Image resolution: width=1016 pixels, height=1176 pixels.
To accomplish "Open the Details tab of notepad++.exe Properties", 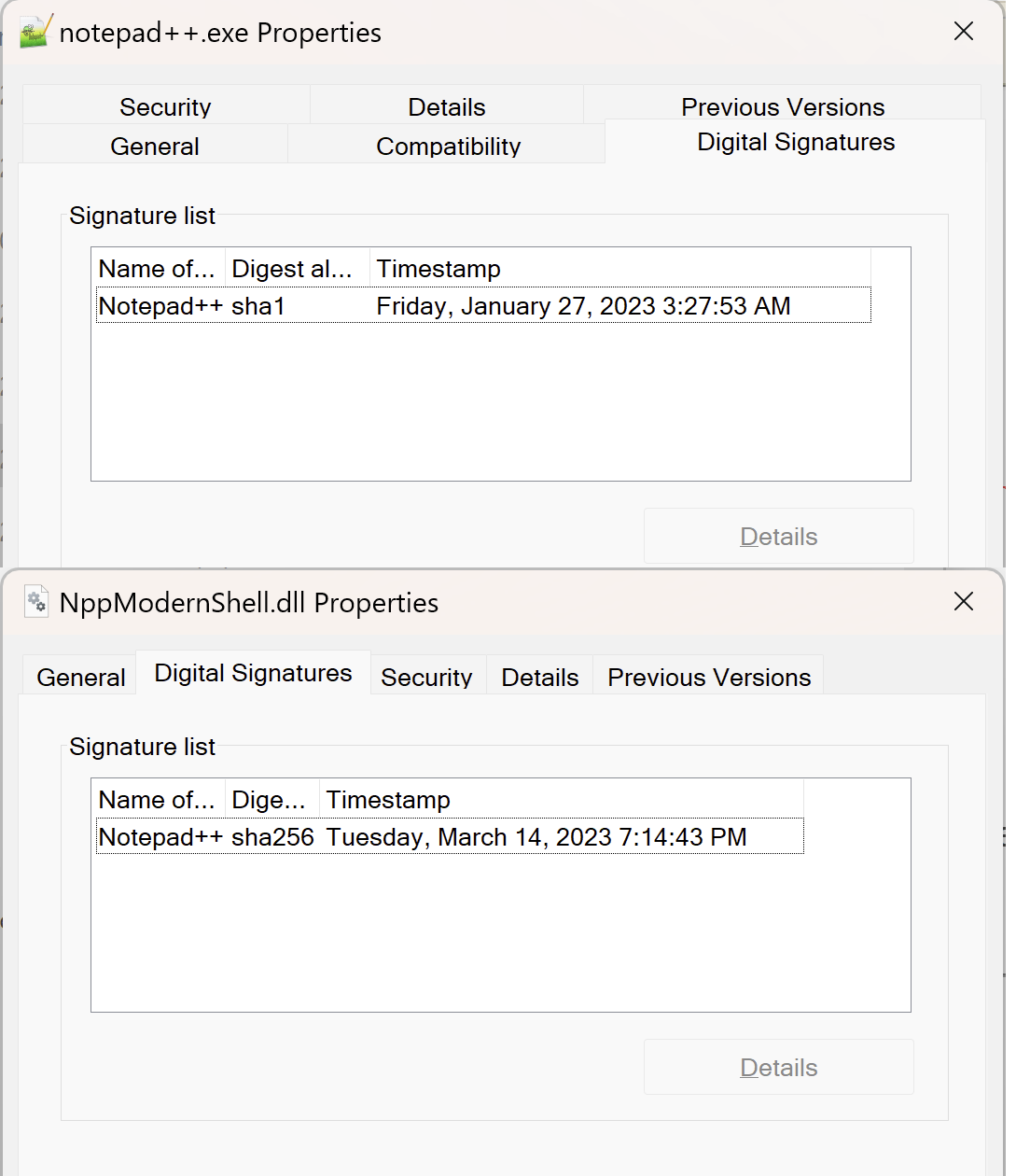I will coord(446,106).
